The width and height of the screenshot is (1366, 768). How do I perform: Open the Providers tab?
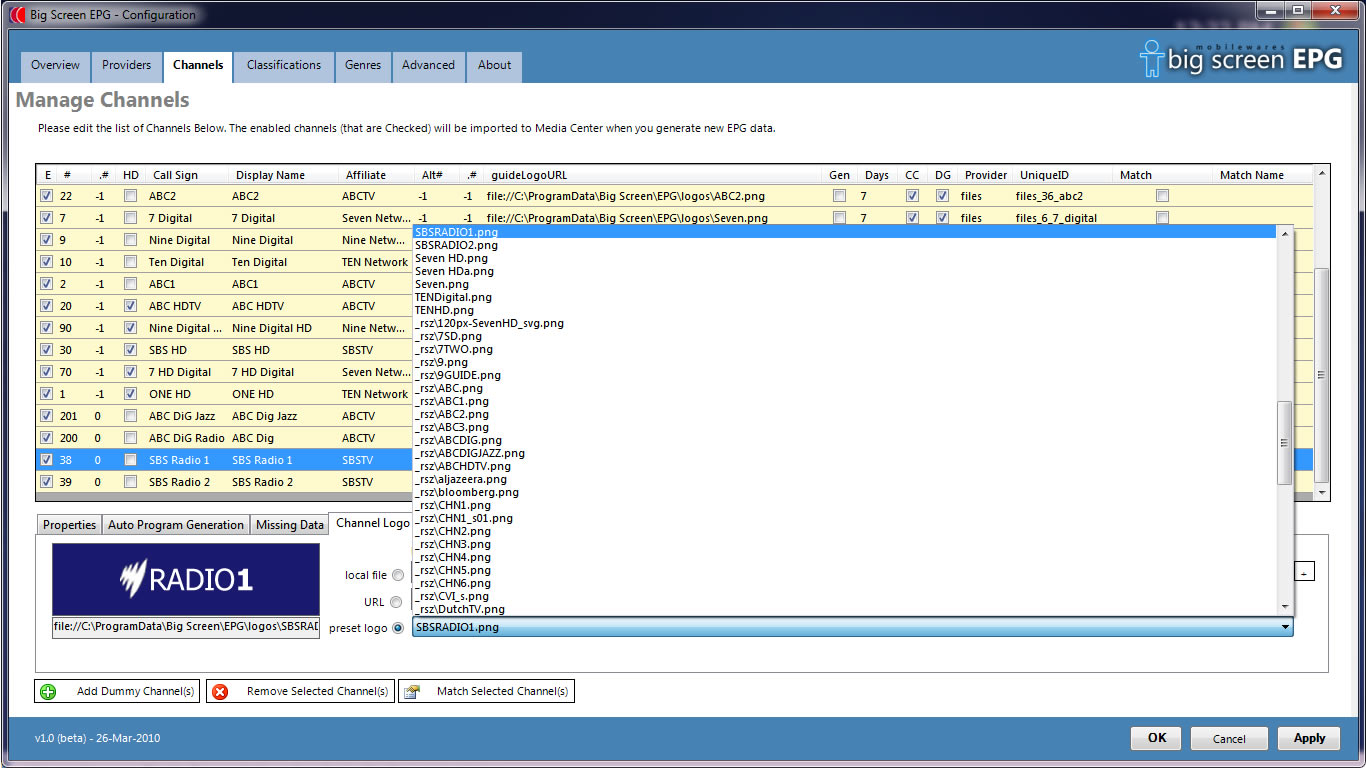click(x=126, y=66)
